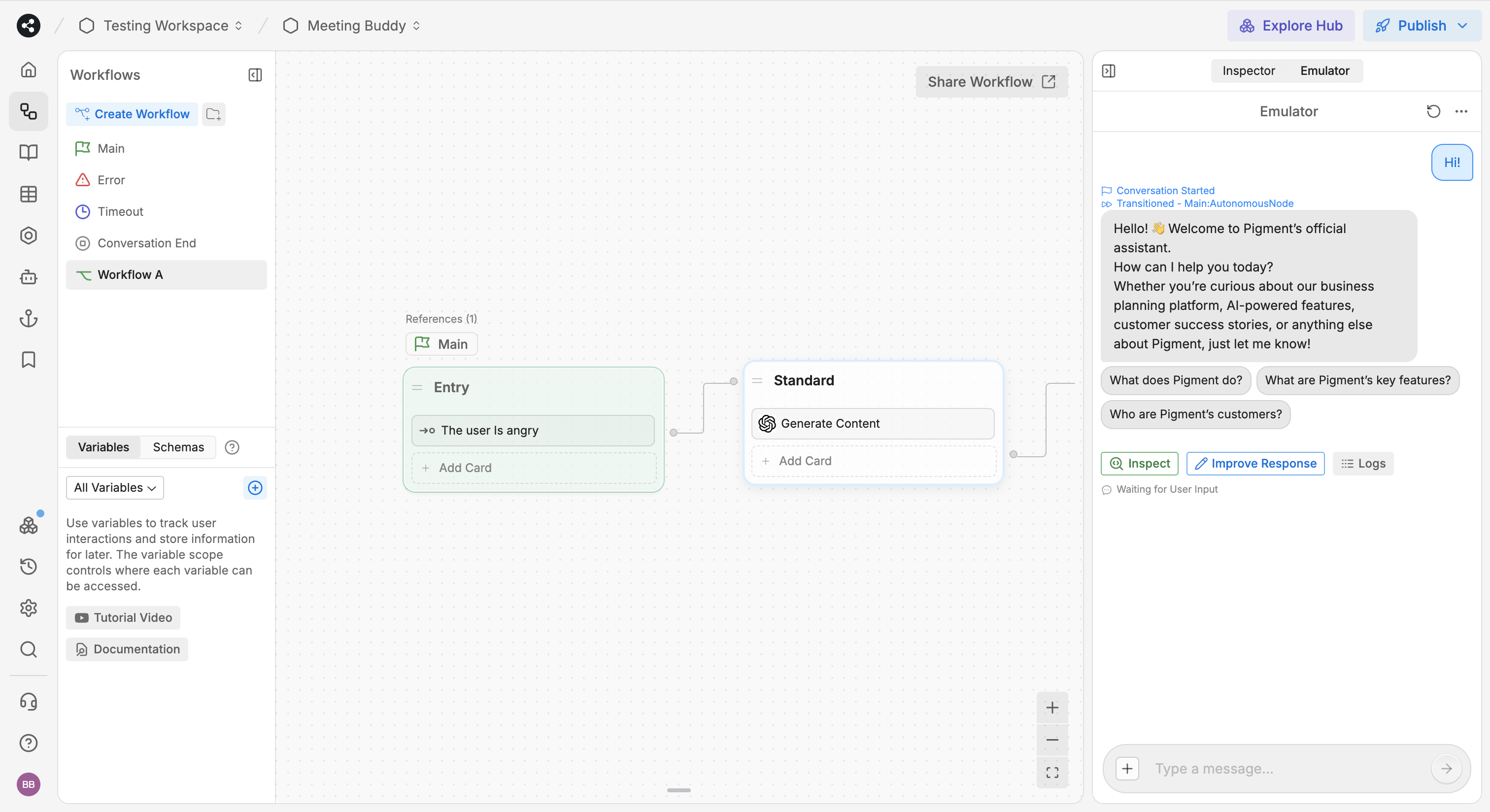
Task: Open the Emulator options via the ellipsis icon
Action: (1461, 111)
